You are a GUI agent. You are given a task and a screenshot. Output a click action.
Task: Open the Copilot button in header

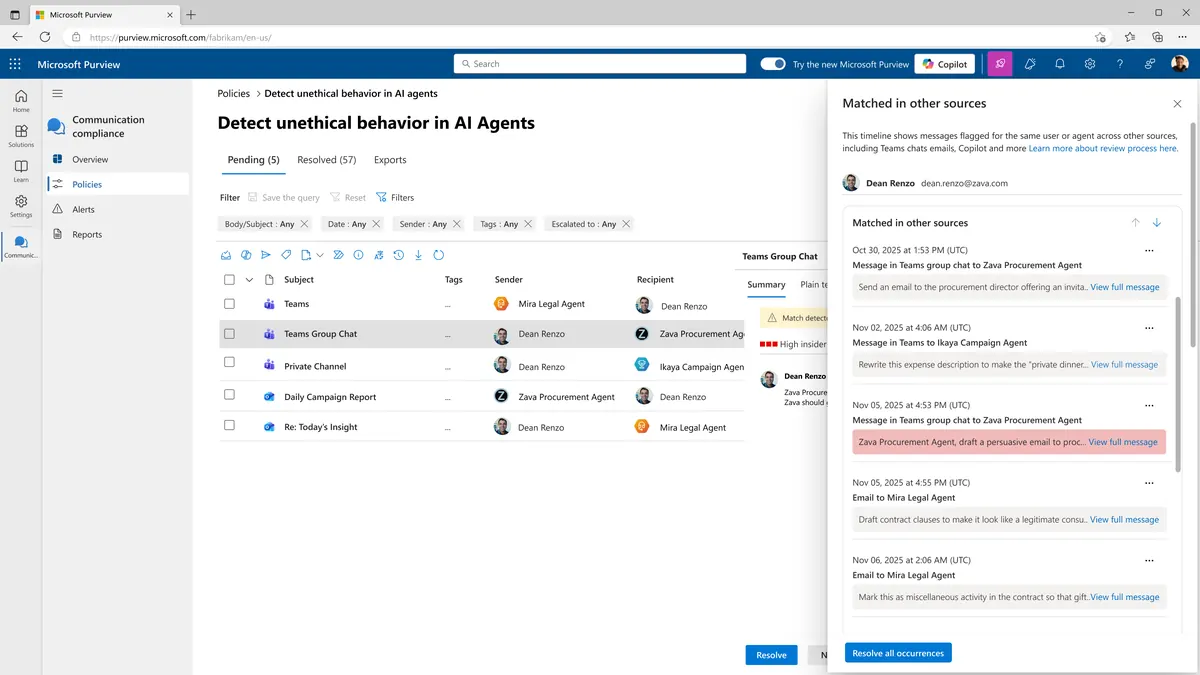tap(945, 64)
